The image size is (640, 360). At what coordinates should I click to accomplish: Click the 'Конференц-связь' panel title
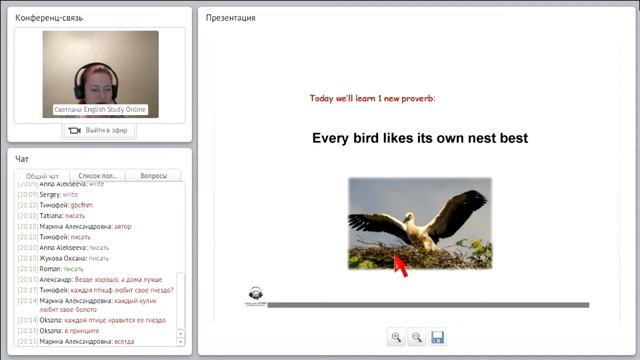[x=49, y=18]
